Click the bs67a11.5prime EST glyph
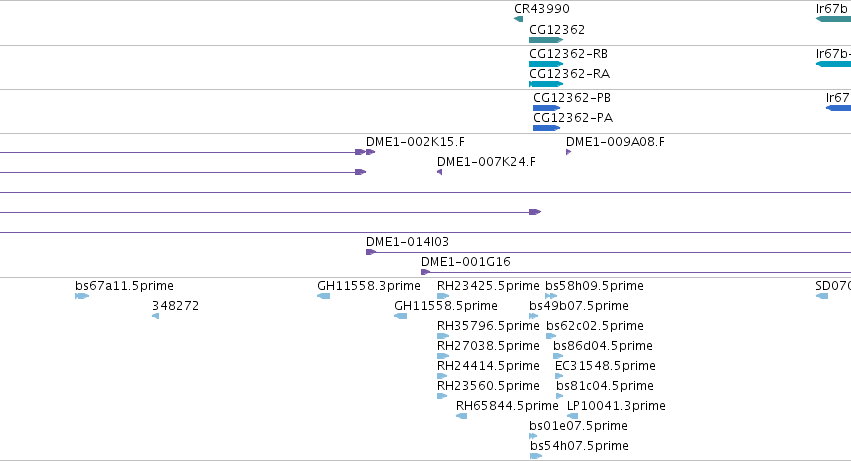 coord(82,296)
